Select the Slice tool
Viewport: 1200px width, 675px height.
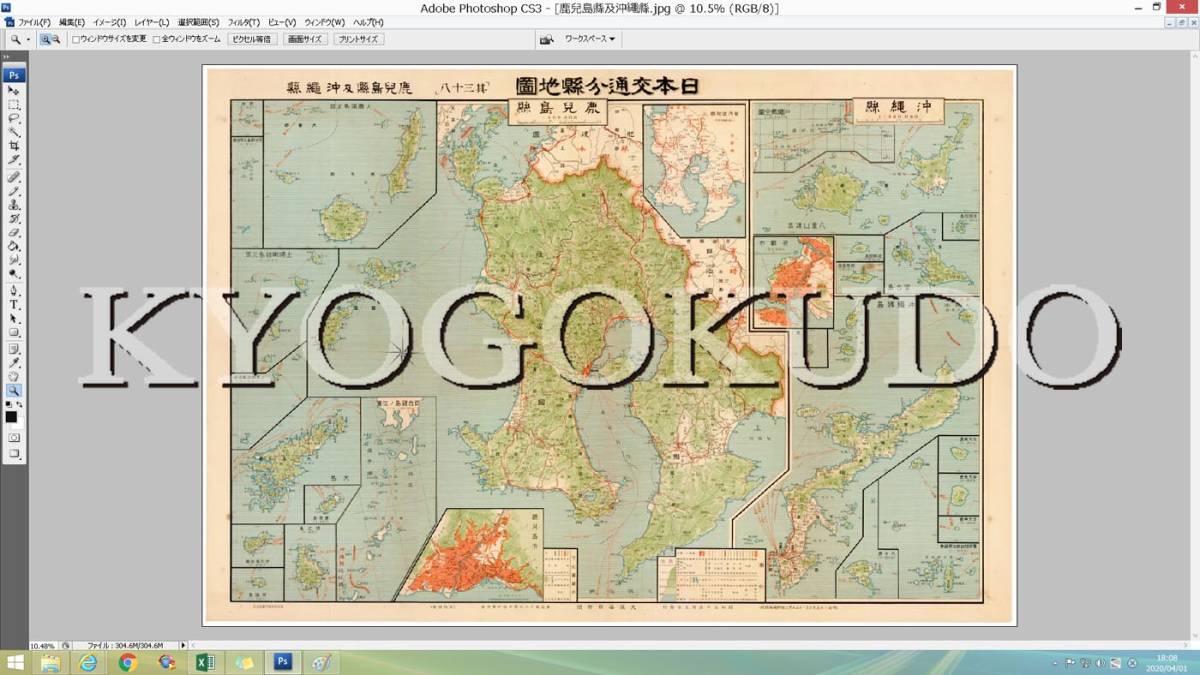14,160
